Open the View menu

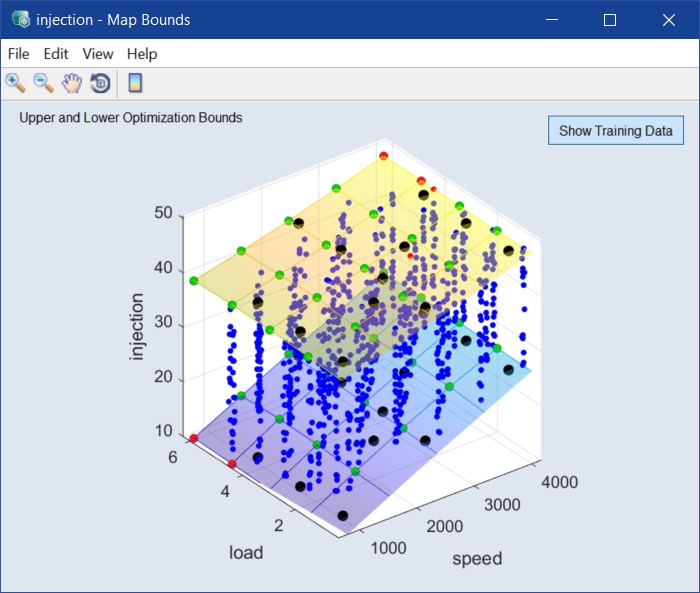click(x=98, y=54)
